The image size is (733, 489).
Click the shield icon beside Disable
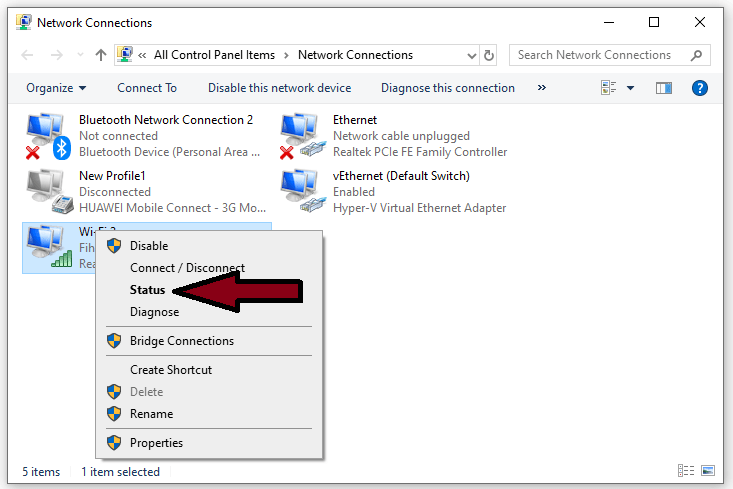[x=114, y=246]
